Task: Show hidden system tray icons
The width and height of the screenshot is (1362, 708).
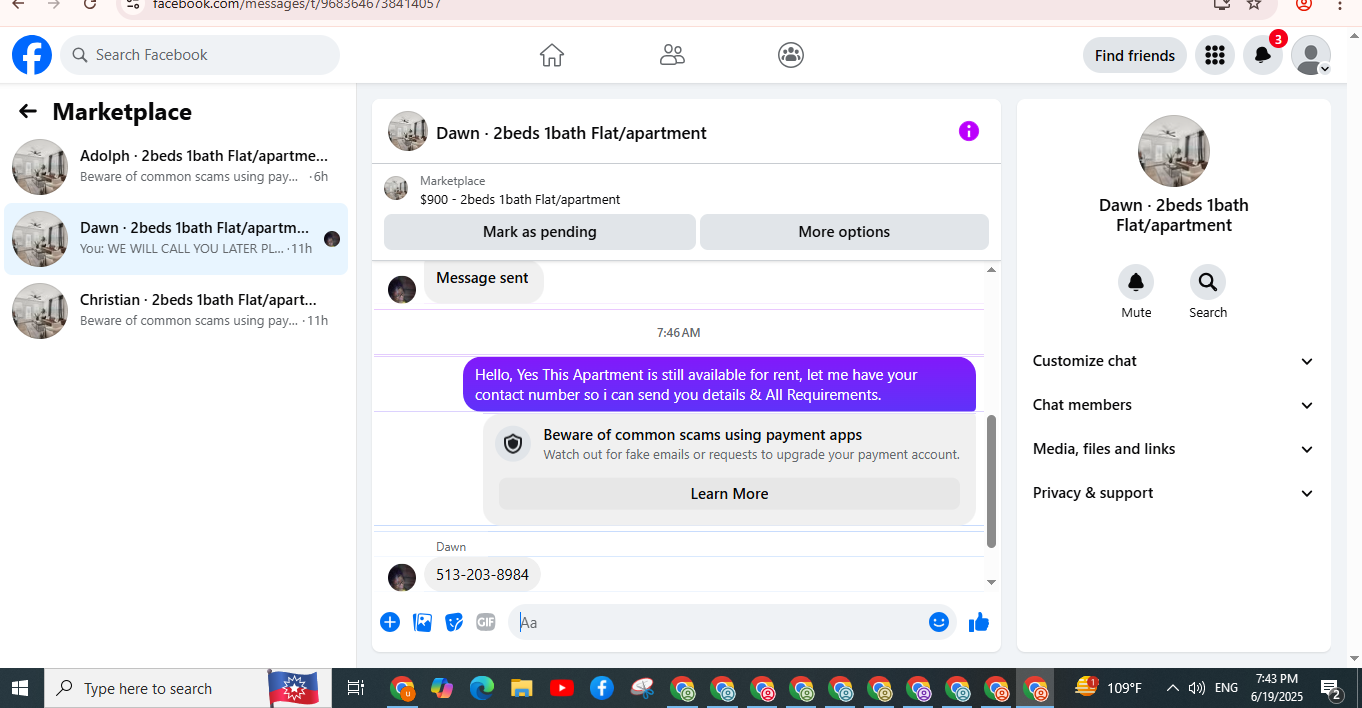Action: (x=1172, y=688)
